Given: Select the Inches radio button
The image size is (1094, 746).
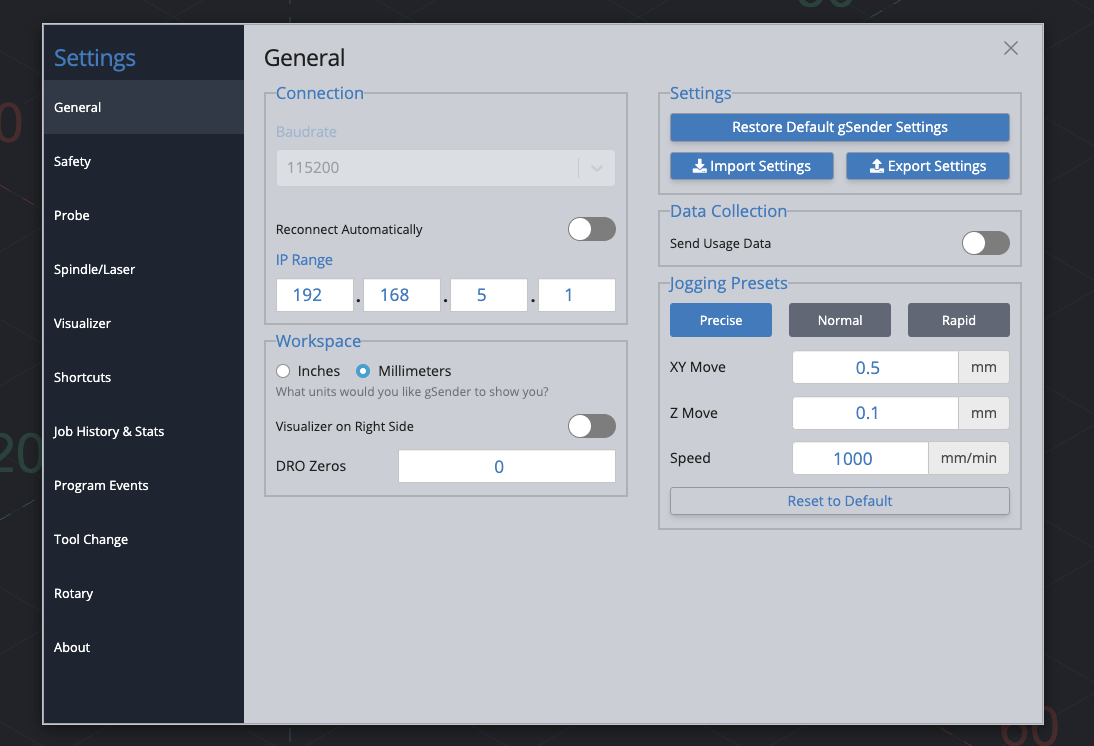Looking at the screenshot, I should pyautogui.click(x=283, y=371).
